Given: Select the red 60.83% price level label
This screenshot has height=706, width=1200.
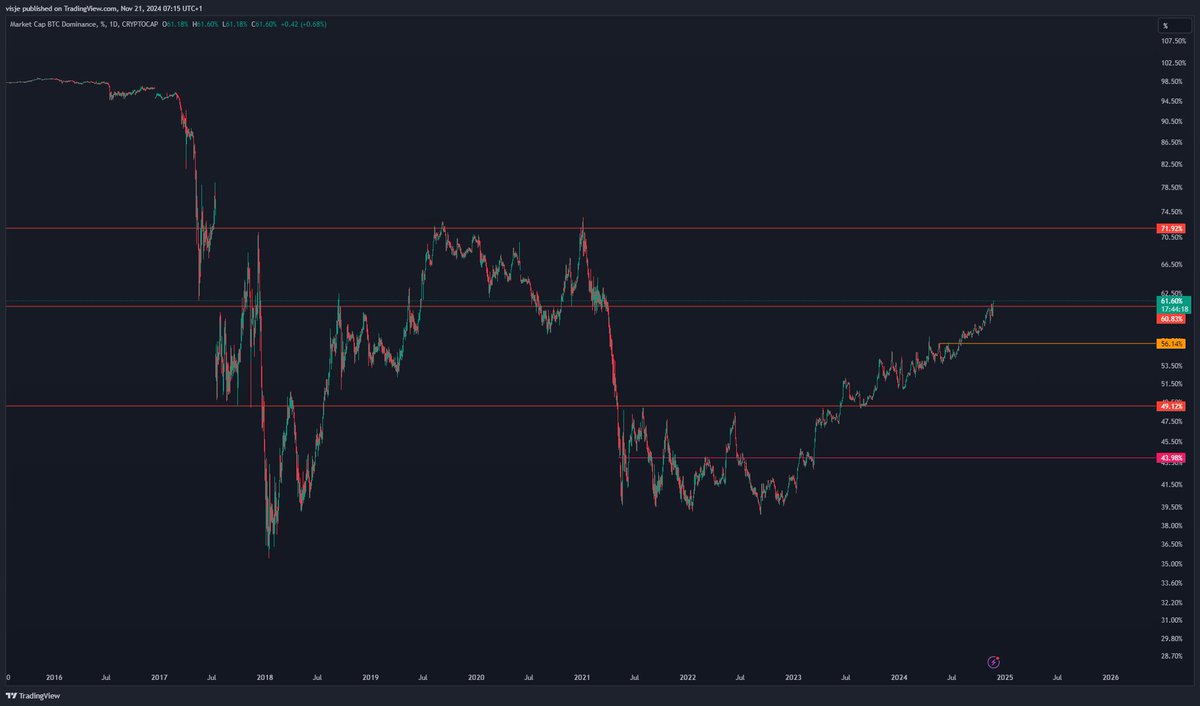Looking at the screenshot, I should point(1172,319).
